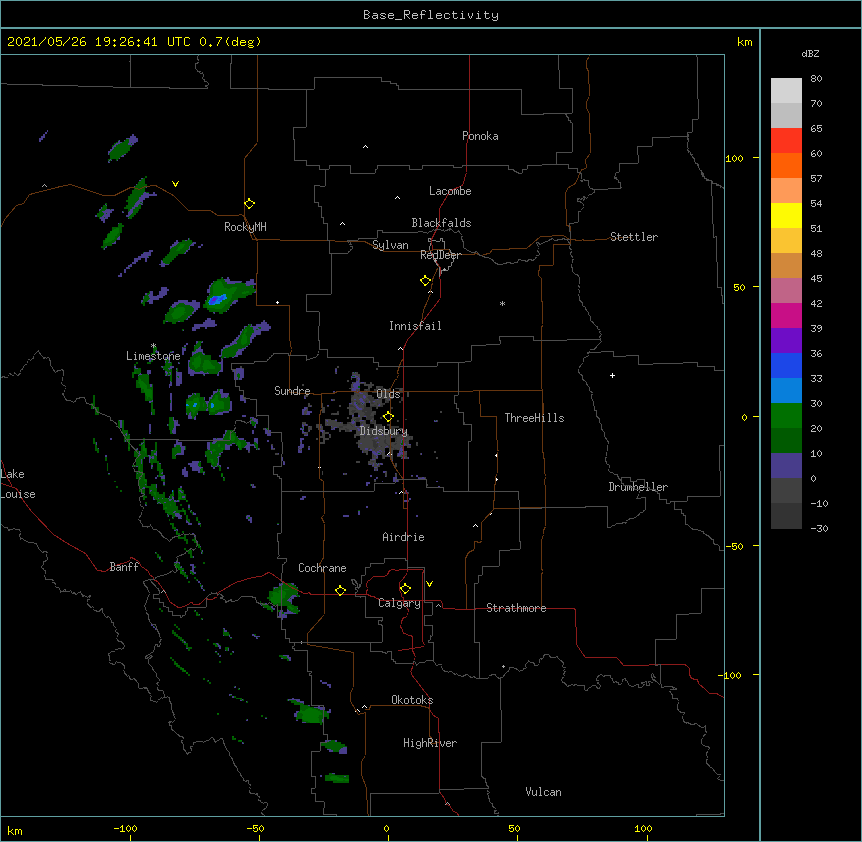Click the Lake Louise label
This screenshot has height=842, width=862.
point(18,484)
